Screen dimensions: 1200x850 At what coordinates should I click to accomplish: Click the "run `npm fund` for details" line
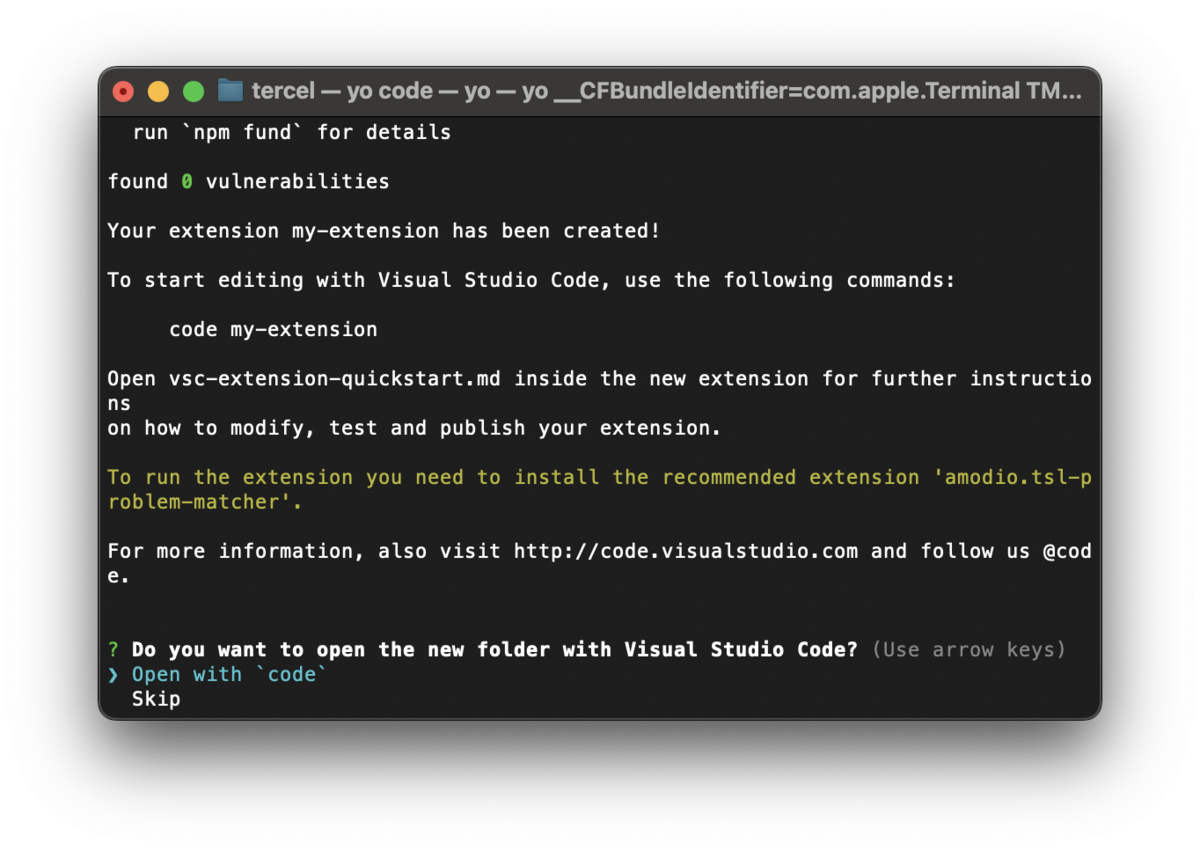[x=292, y=132]
